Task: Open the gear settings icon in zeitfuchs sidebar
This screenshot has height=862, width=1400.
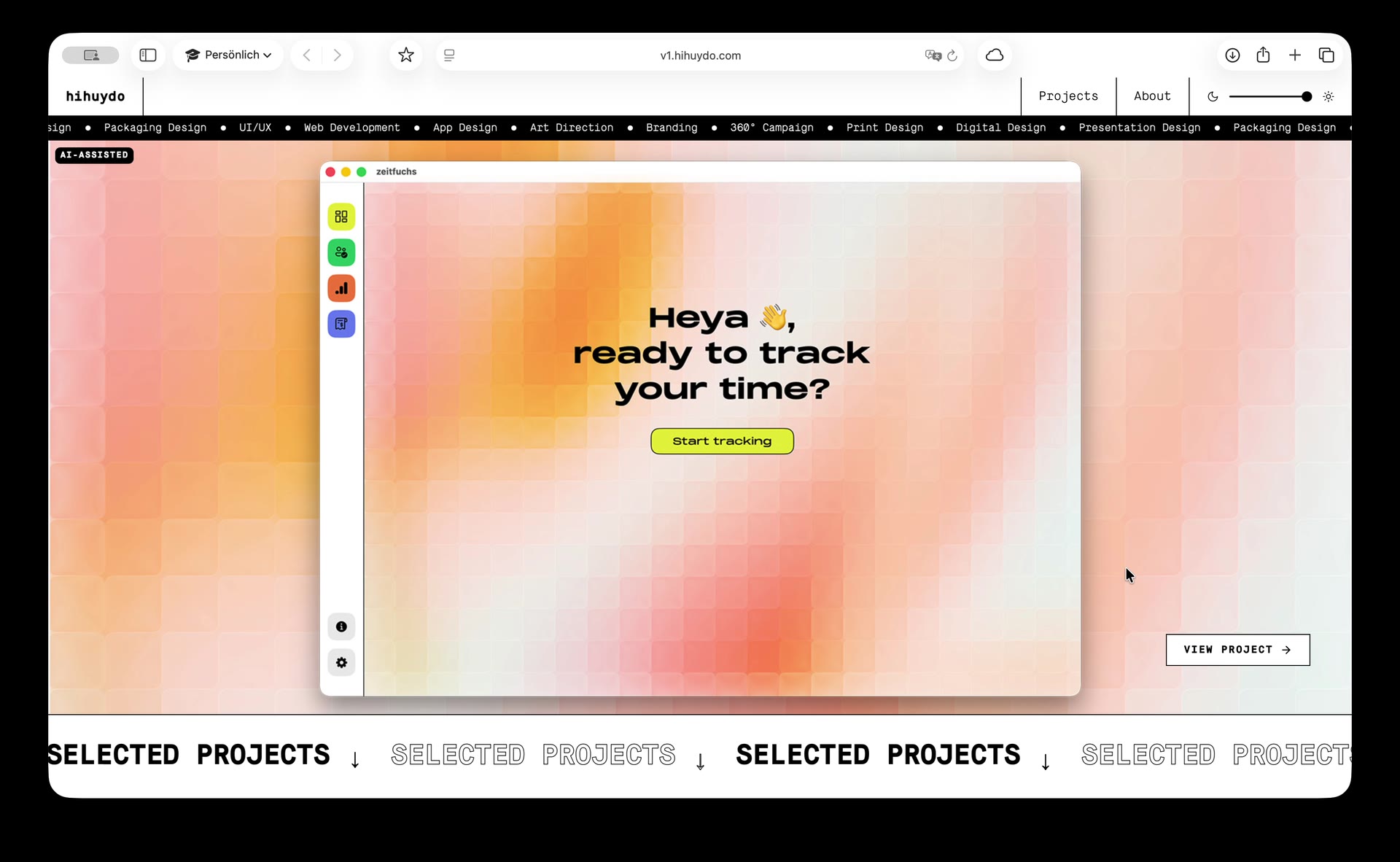Action: 341,662
